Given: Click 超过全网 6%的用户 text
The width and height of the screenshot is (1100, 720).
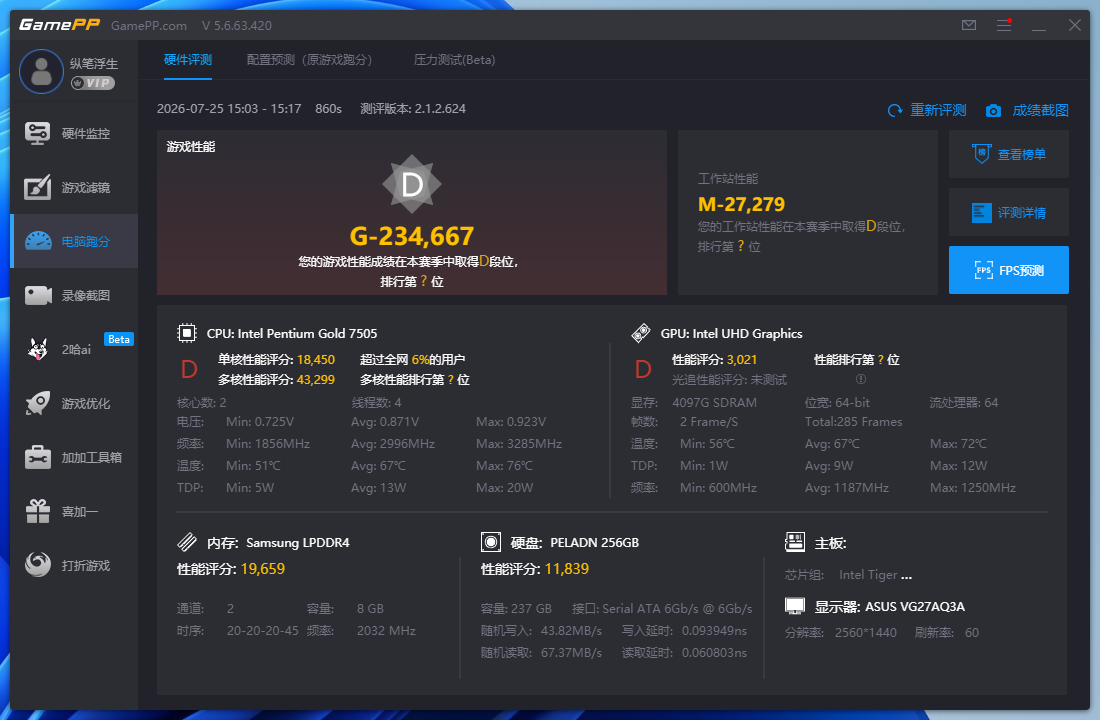Looking at the screenshot, I should (412, 359).
